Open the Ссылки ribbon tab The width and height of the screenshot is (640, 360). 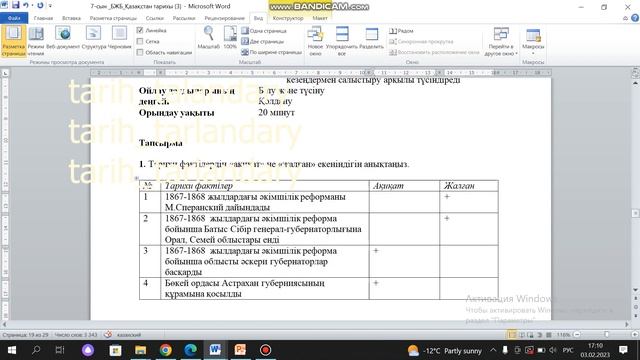coord(154,18)
